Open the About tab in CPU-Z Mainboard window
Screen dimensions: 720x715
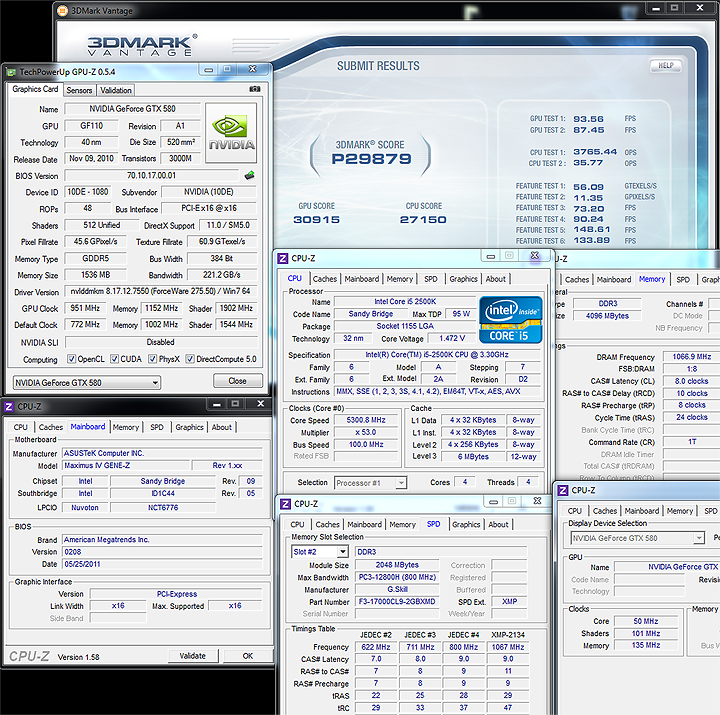click(221, 427)
